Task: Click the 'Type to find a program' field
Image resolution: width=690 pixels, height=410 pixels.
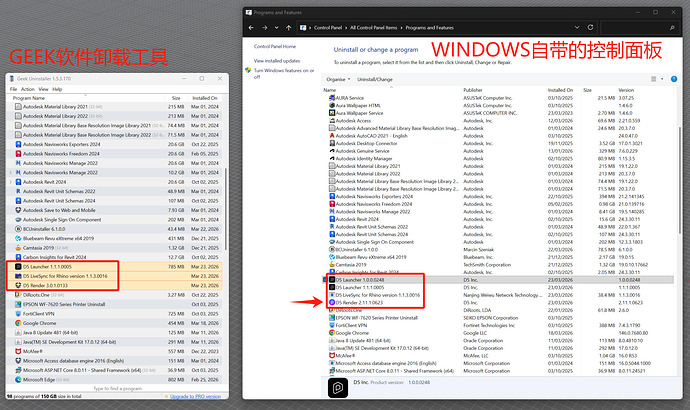Action: 117,388
